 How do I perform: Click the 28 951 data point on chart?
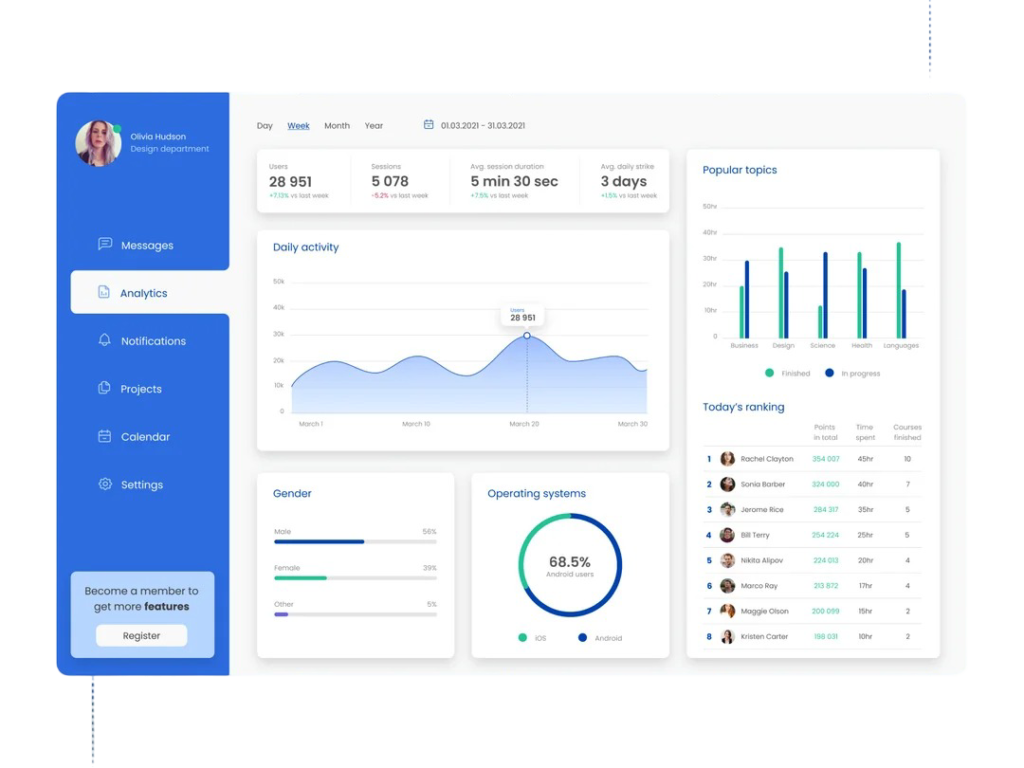click(x=527, y=335)
